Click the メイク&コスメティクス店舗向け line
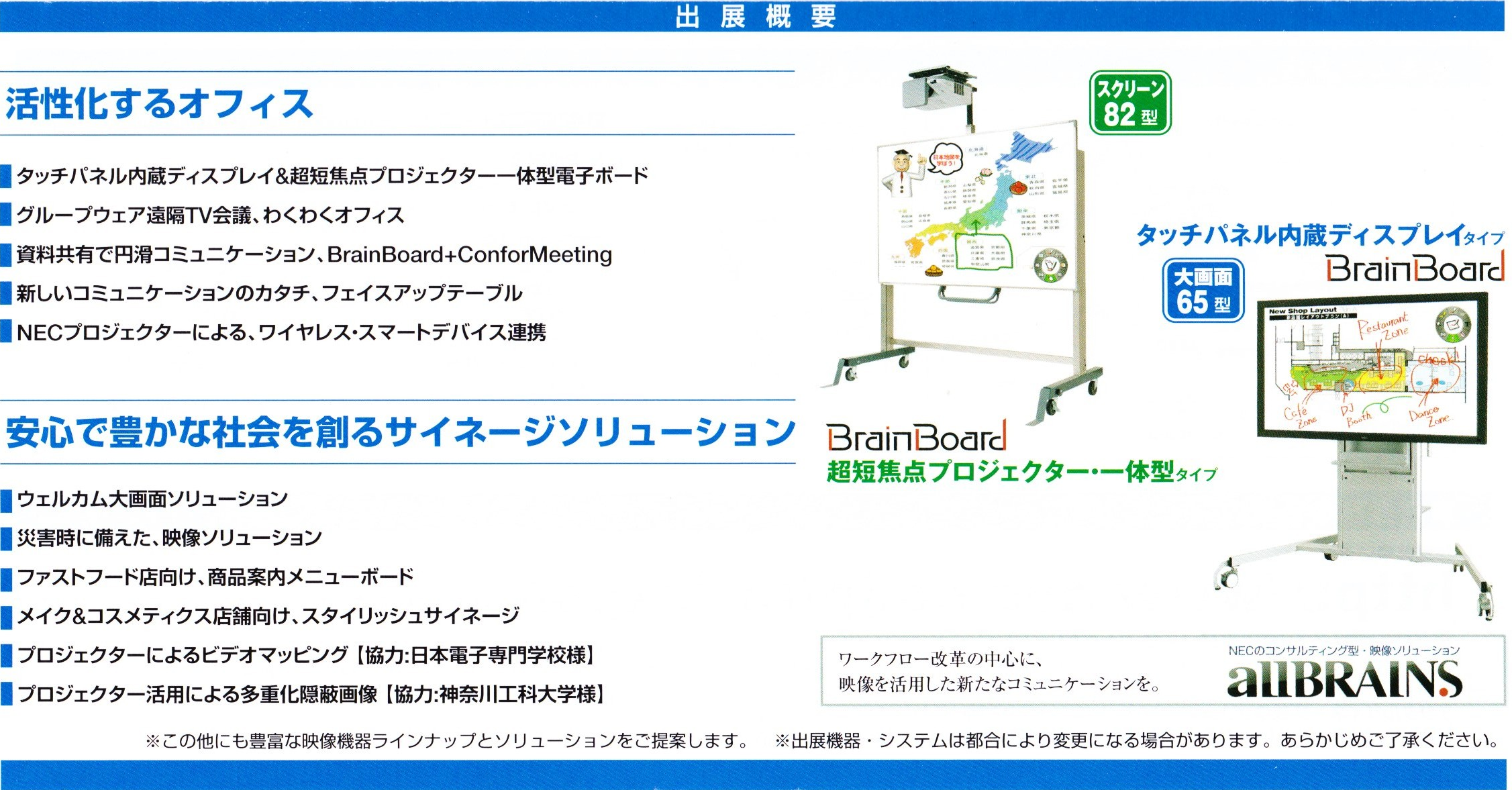 (268, 615)
